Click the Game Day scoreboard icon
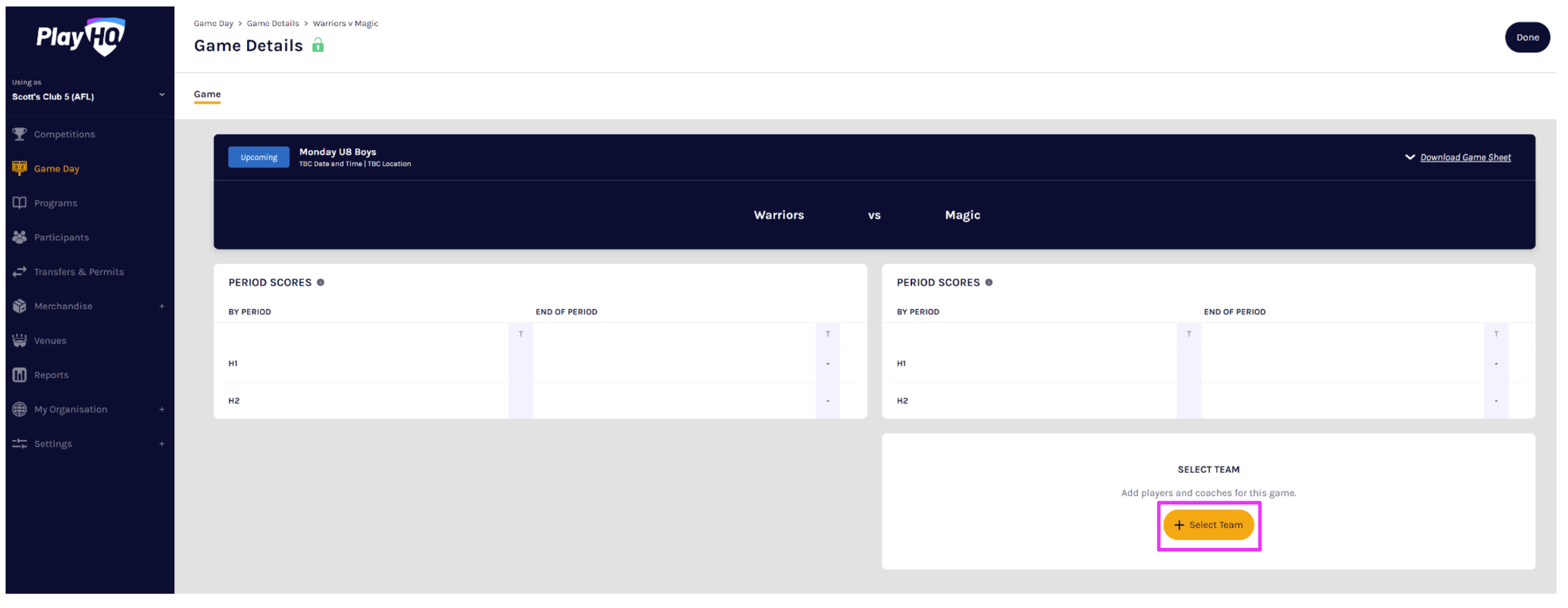The width and height of the screenshot is (1568, 608). 19,169
